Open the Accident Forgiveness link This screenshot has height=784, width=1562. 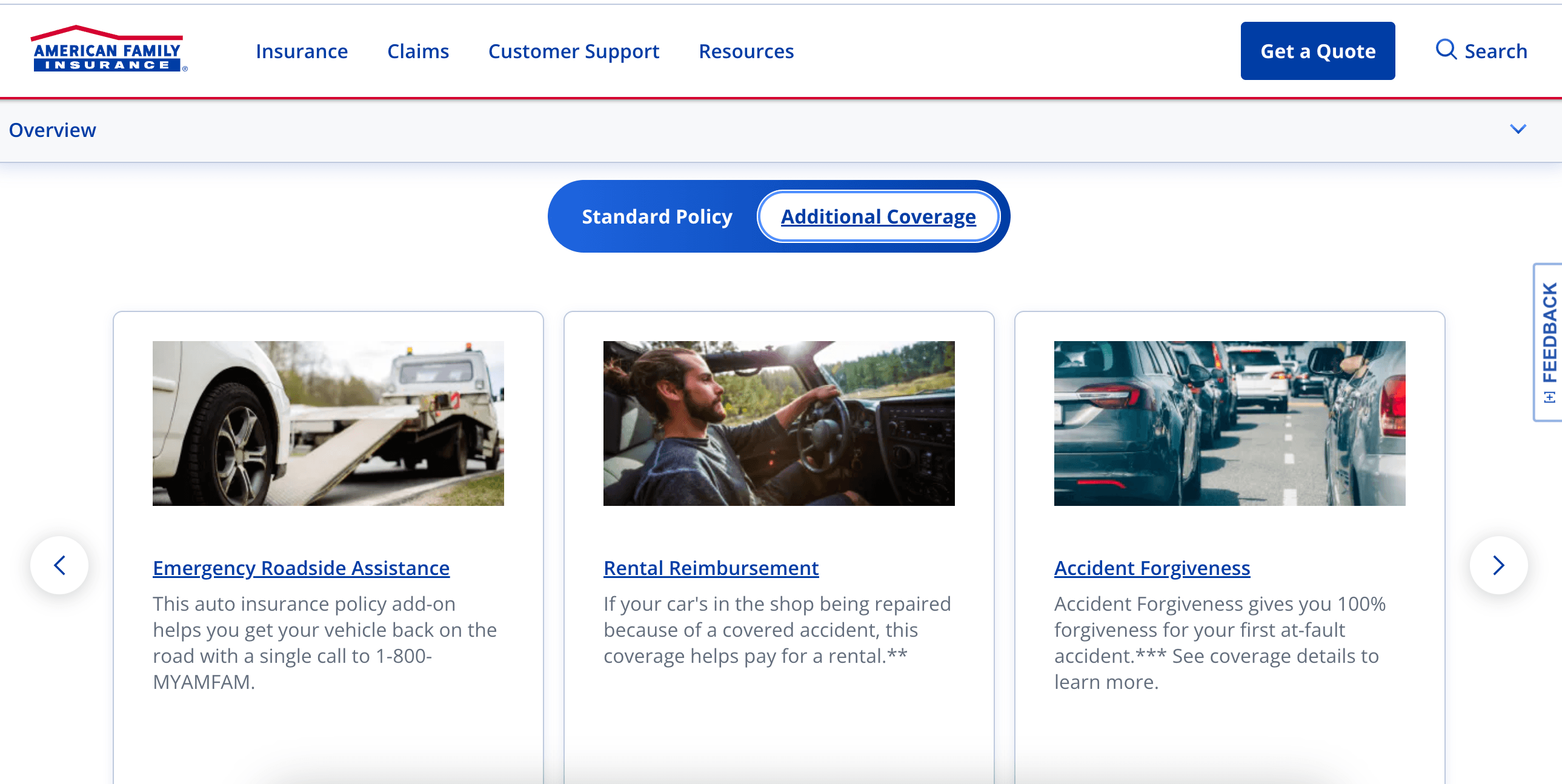(1151, 568)
